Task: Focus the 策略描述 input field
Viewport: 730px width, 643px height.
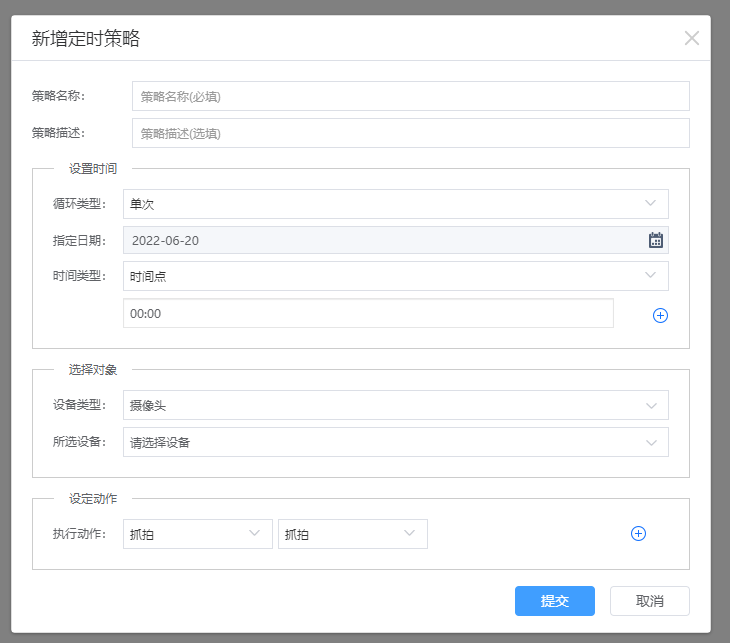Action: (411, 133)
